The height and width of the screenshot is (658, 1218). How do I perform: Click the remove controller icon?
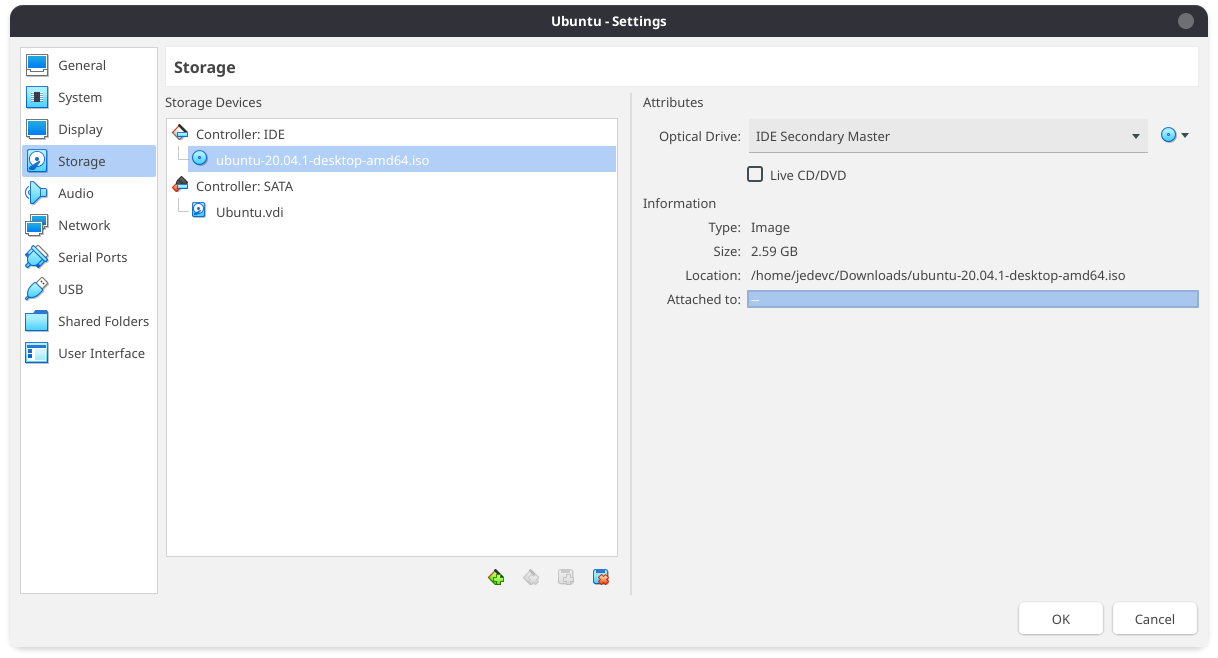pos(531,577)
